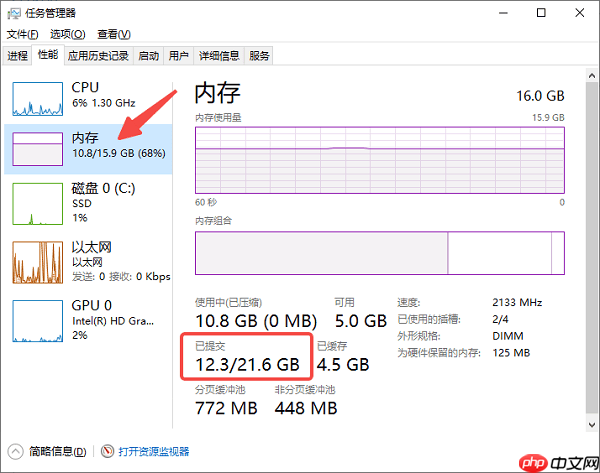Select the 磁盘 0 (C:) disk graph icon

pyautogui.click(x=38, y=204)
